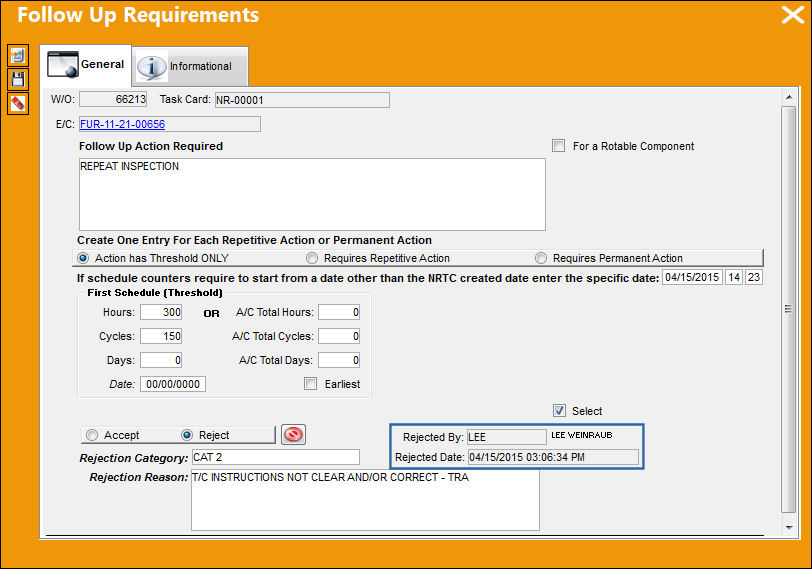Click the red reject stamp button
The height and width of the screenshot is (569, 812).
click(x=293, y=434)
